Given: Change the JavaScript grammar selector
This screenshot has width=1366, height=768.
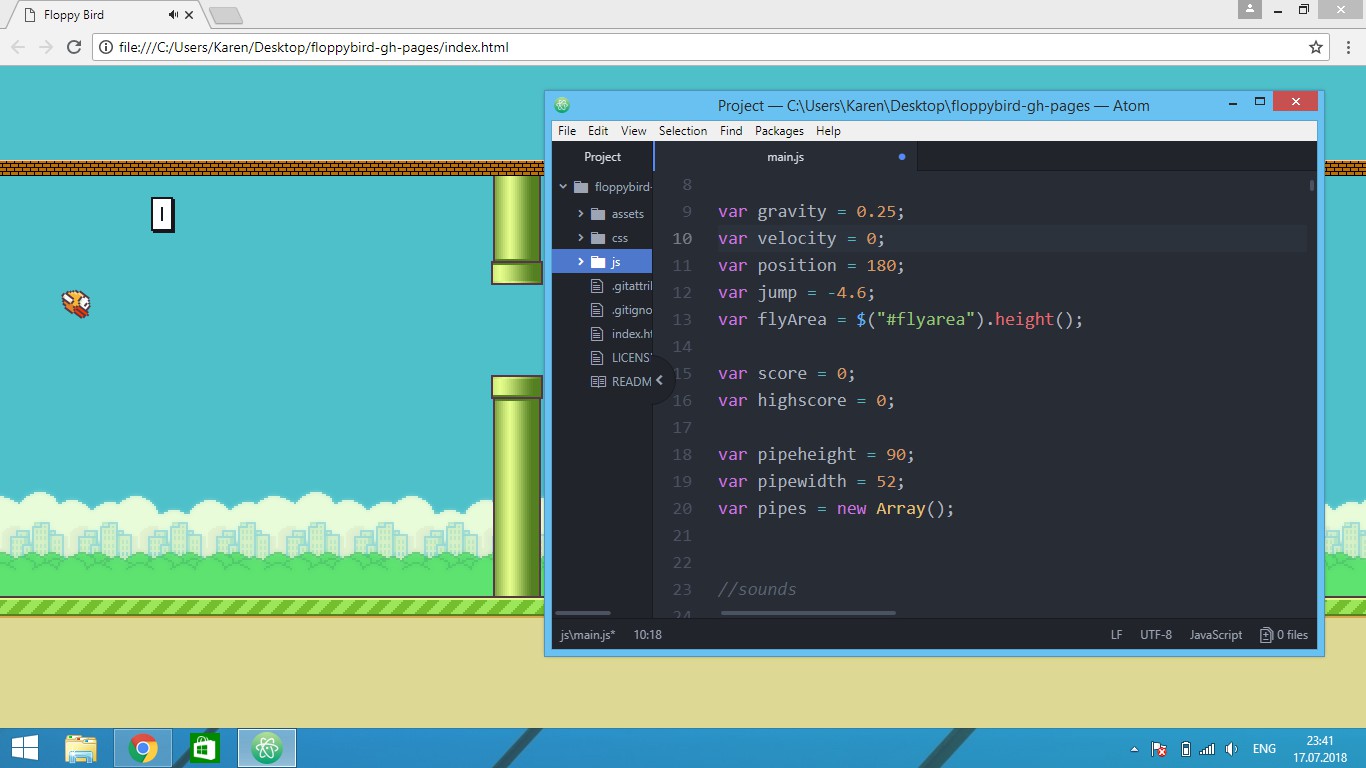Looking at the screenshot, I should point(1216,635).
